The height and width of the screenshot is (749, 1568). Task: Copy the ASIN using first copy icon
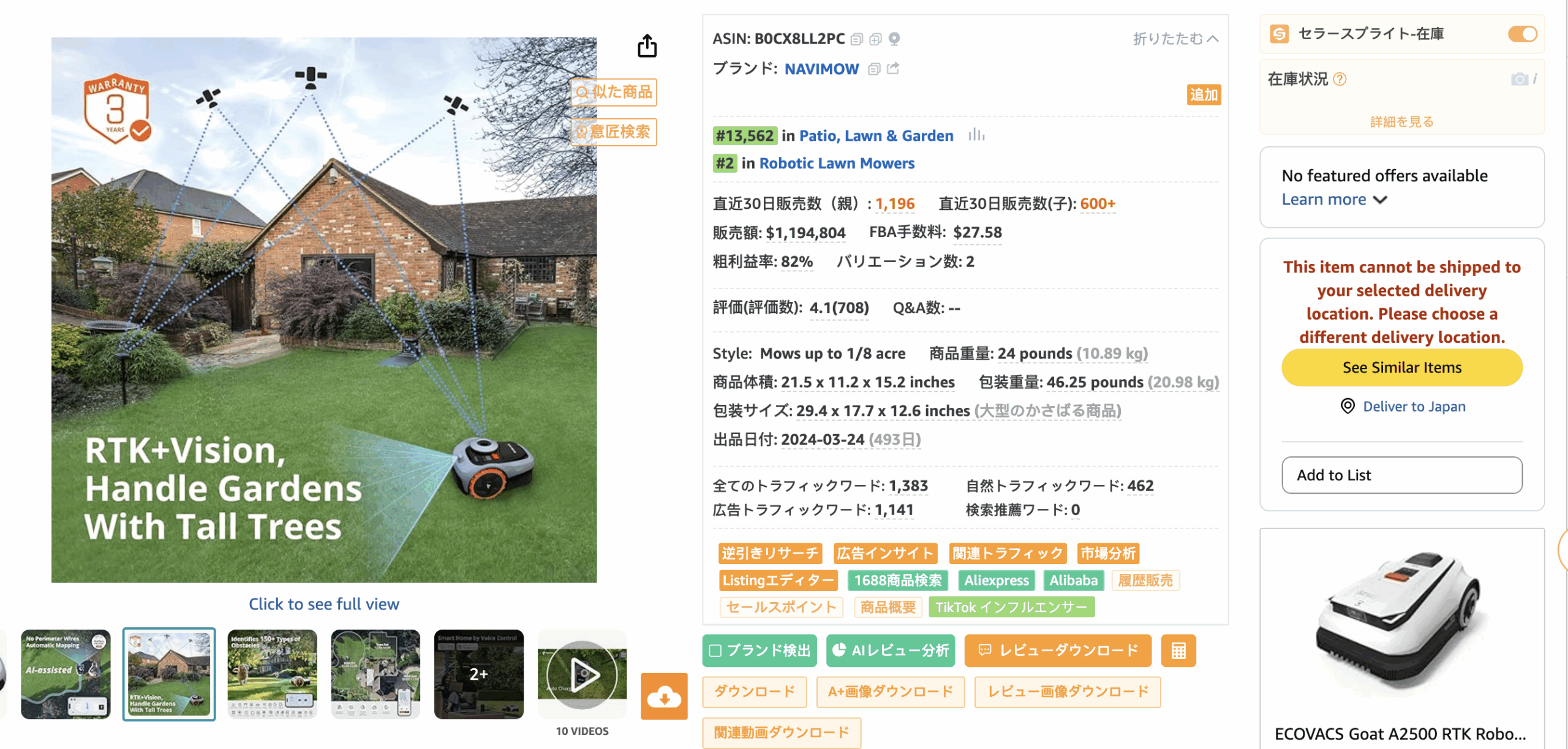pos(857,40)
